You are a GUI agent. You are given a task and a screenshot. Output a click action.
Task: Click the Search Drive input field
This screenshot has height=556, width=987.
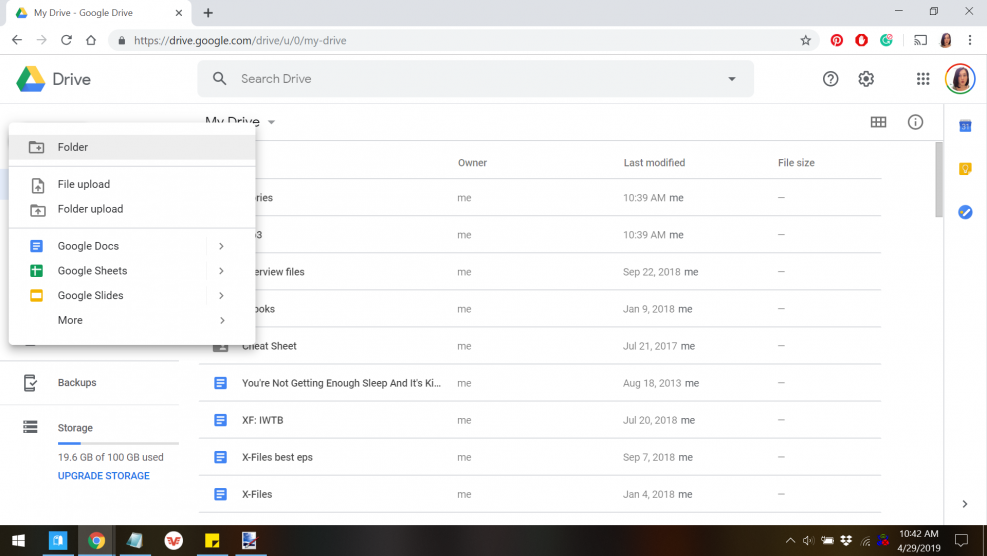(470, 79)
